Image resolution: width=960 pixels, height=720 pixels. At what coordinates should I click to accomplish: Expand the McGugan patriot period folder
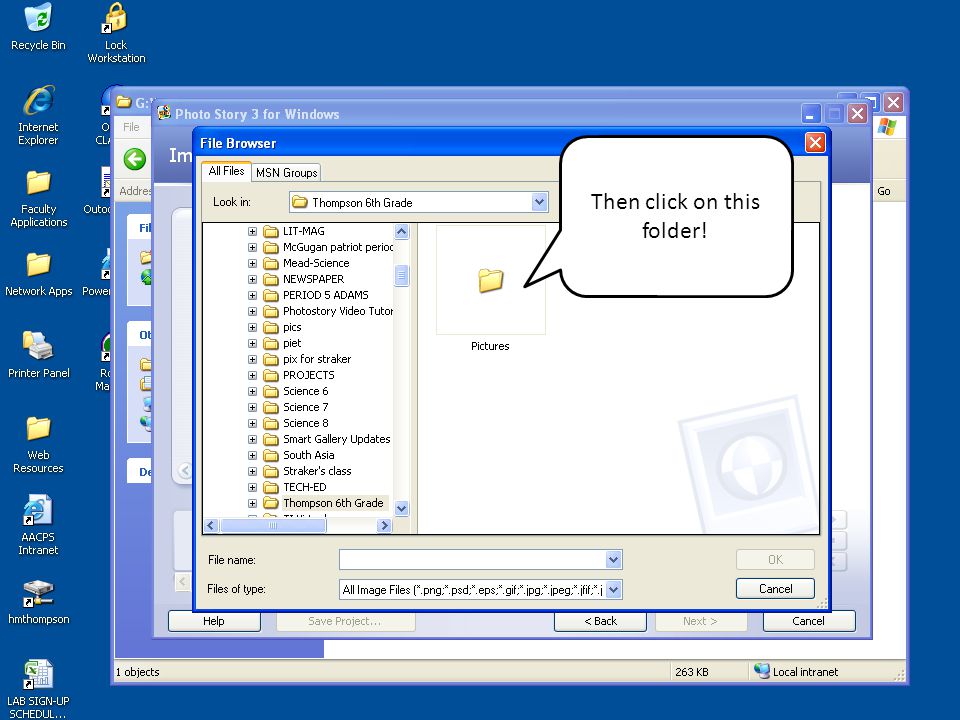pyautogui.click(x=252, y=247)
